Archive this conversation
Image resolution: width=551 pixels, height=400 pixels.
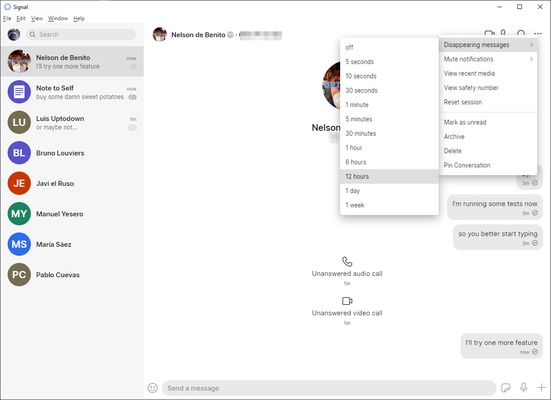point(488,136)
